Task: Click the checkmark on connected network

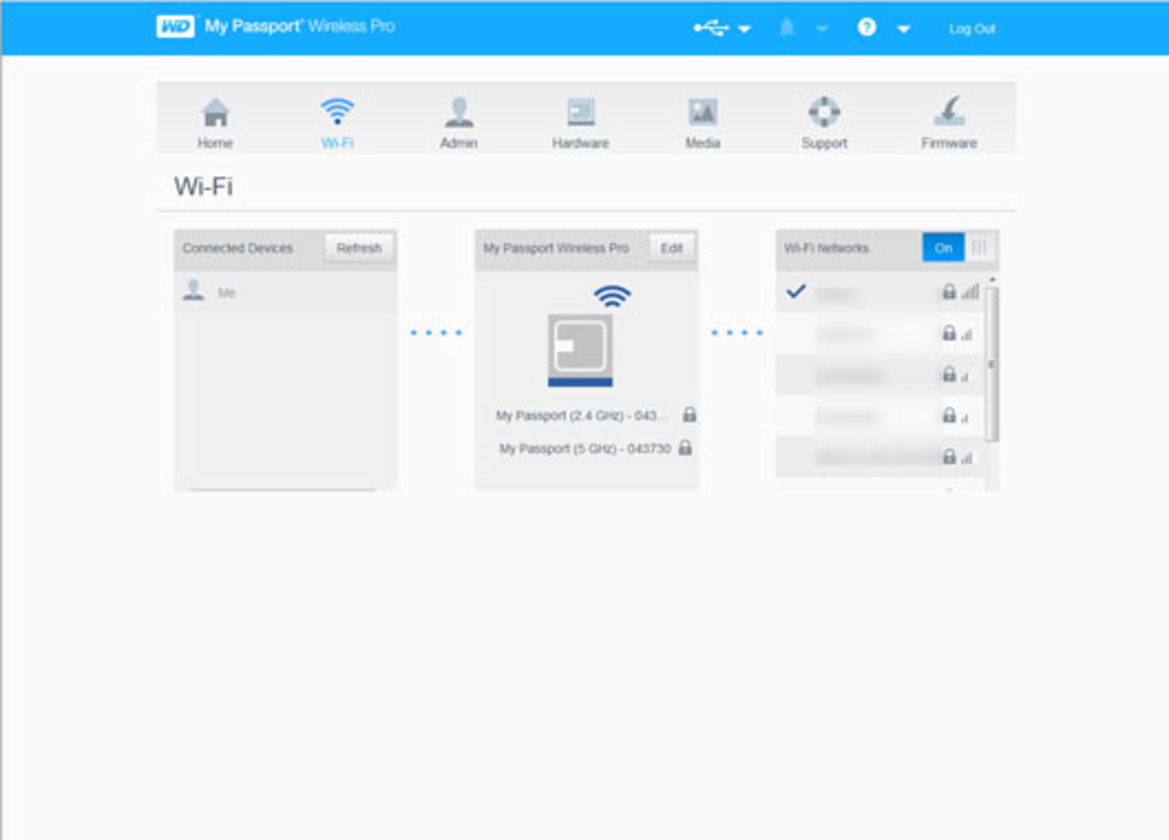Action: (796, 291)
